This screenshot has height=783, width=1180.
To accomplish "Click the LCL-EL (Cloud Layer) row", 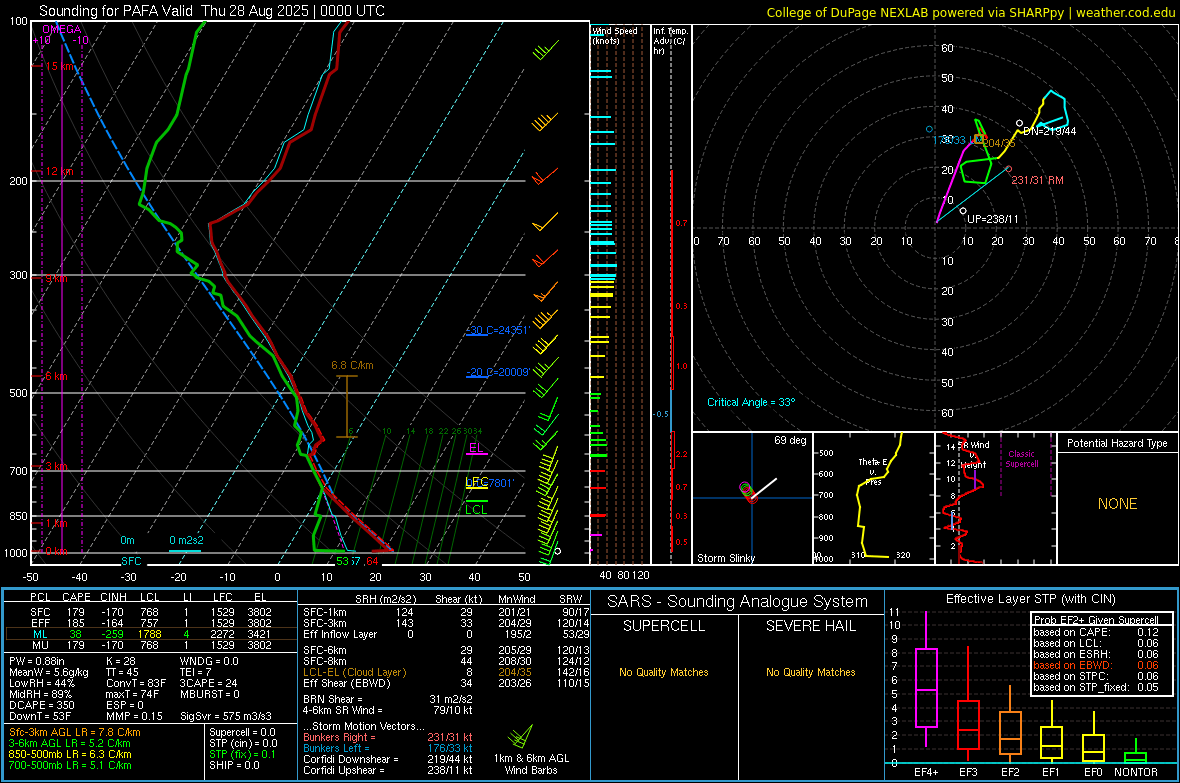I will [x=446, y=672].
